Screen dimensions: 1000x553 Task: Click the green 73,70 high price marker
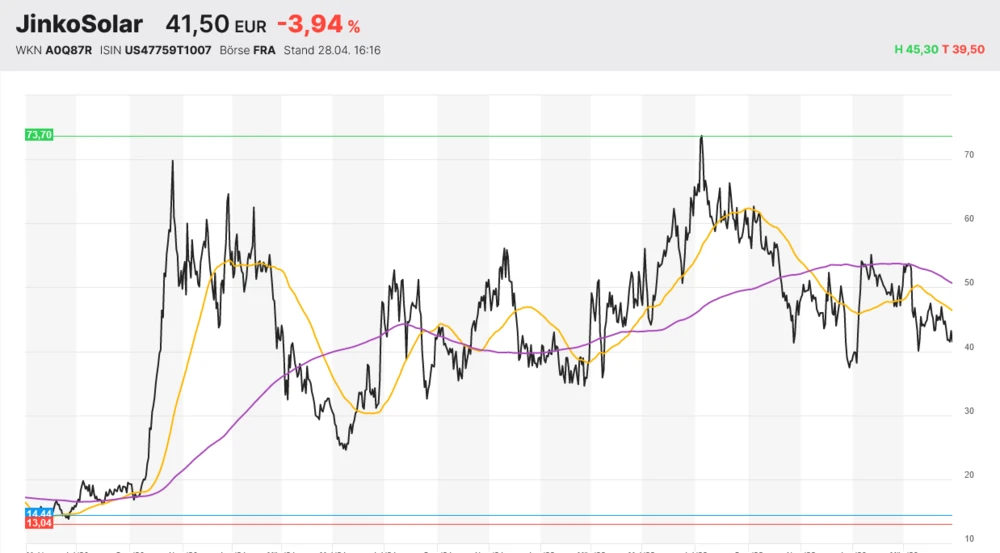(x=38, y=135)
